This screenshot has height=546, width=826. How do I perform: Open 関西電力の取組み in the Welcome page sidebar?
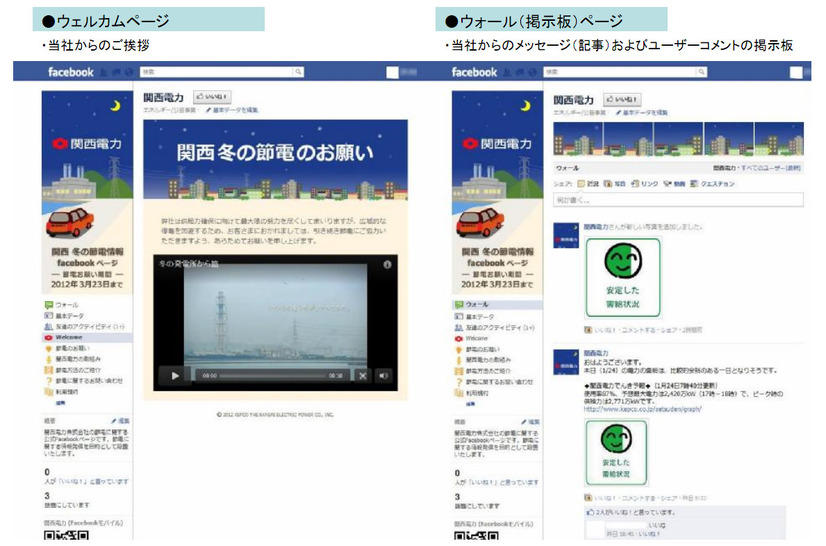(x=72, y=359)
